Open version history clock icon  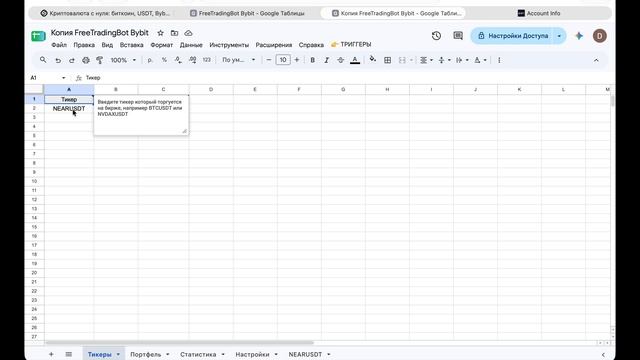(436, 36)
